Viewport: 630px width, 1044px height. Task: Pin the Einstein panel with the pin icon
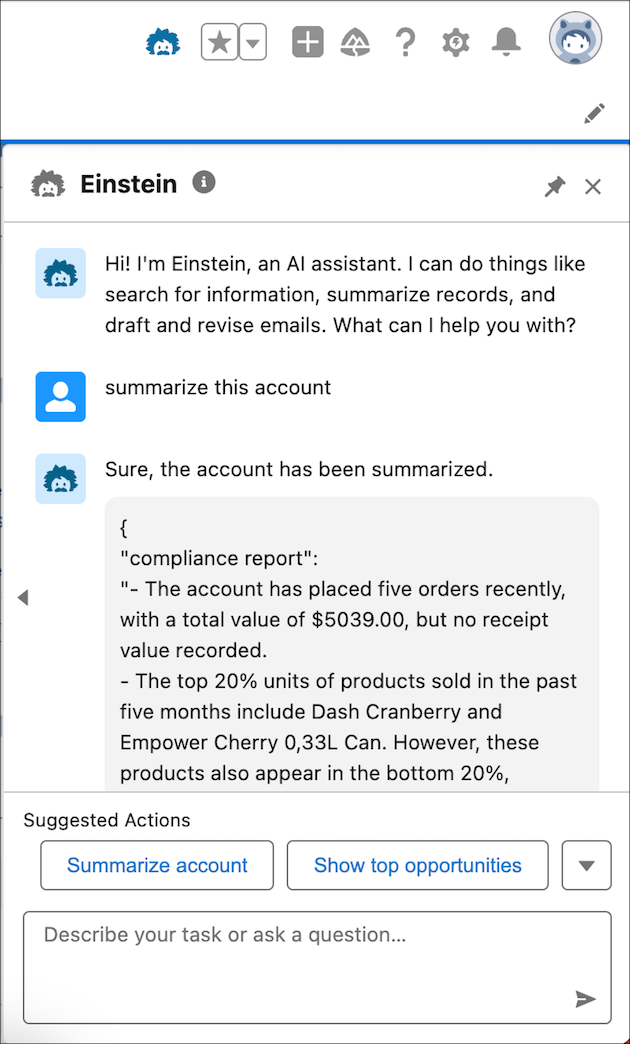point(555,186)
